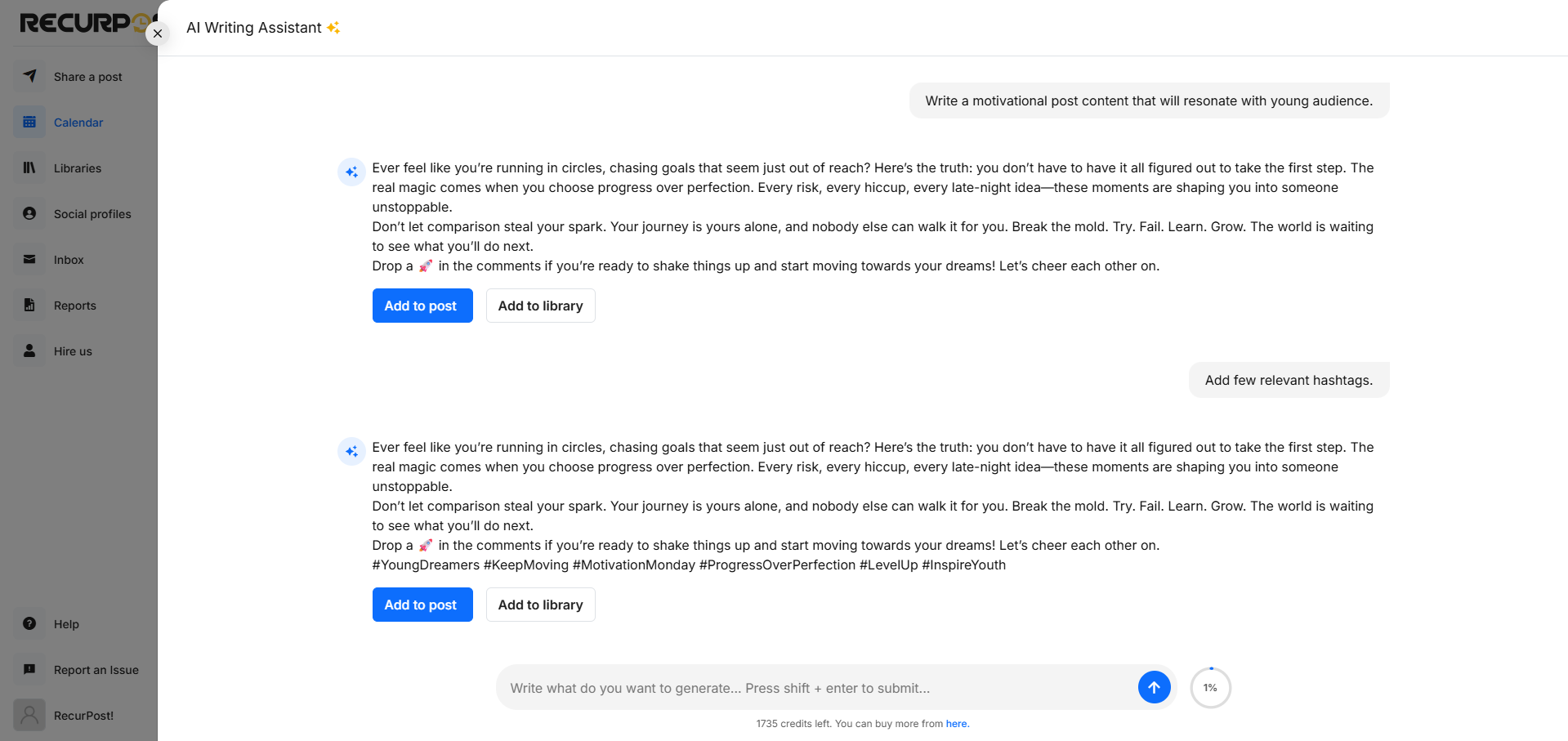Open the Calendar icon in sidebar

click(x=29, y=122)
